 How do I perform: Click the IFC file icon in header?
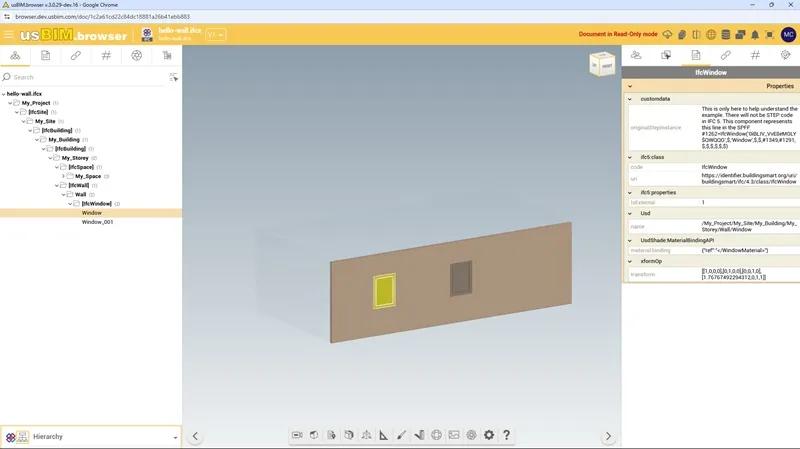(x=147, y=35)
